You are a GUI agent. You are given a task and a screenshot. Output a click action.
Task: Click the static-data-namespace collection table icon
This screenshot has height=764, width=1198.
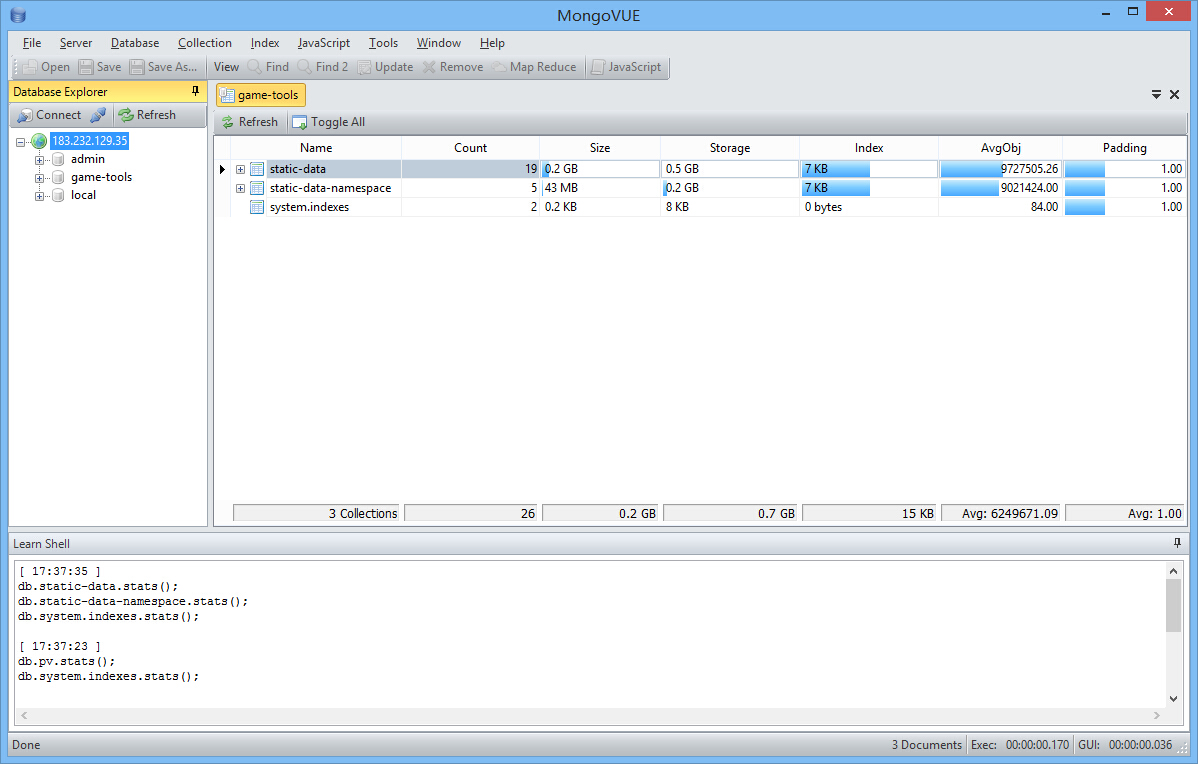click(x=257, y=188)
